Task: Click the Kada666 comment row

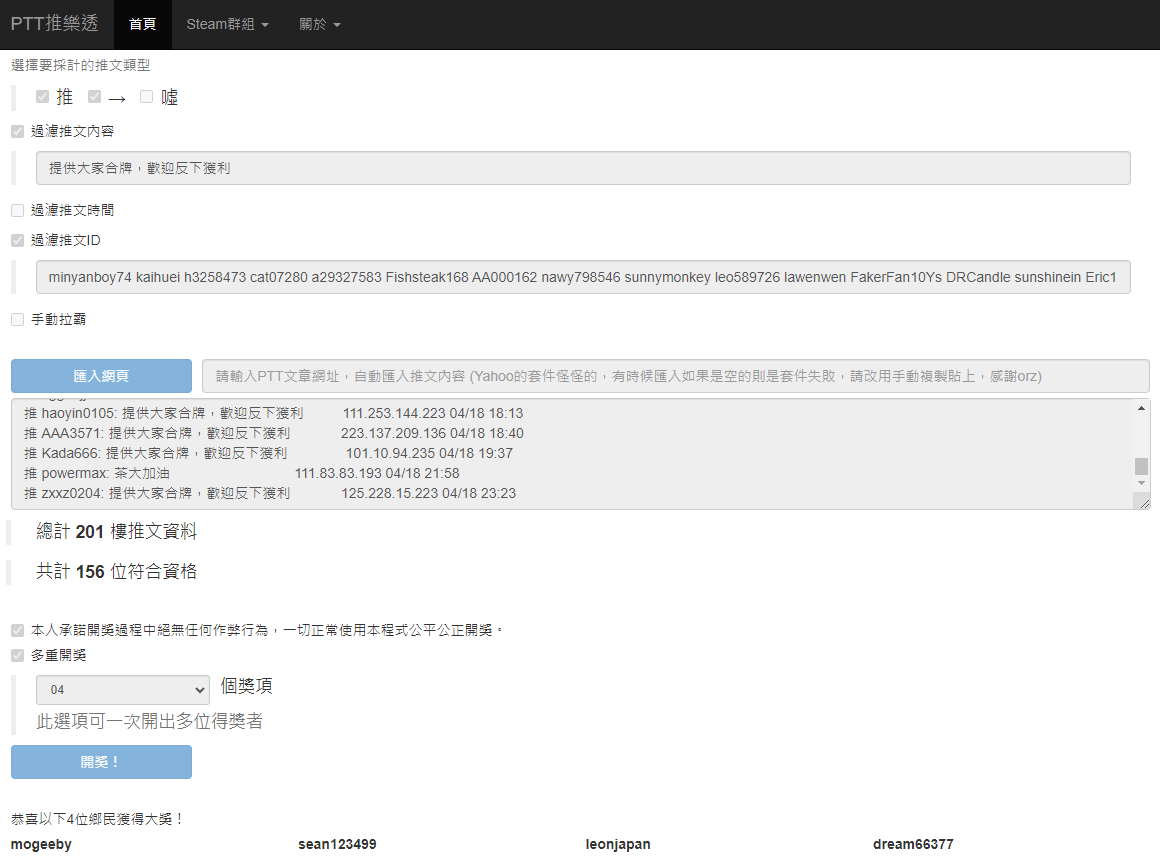Action: (268, 453)
